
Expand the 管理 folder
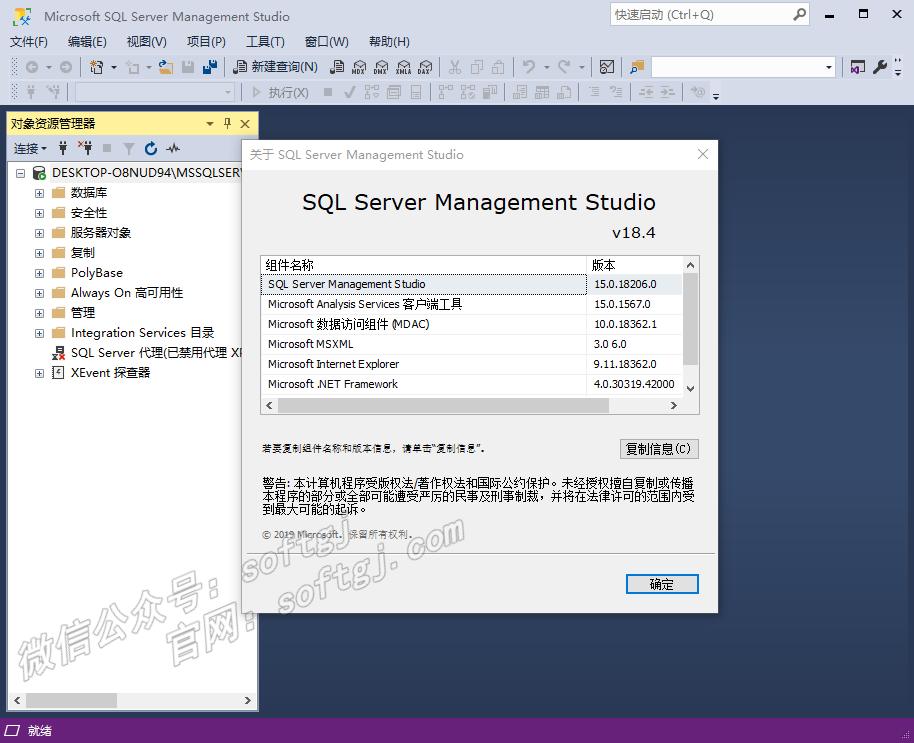tap(39, 313)
